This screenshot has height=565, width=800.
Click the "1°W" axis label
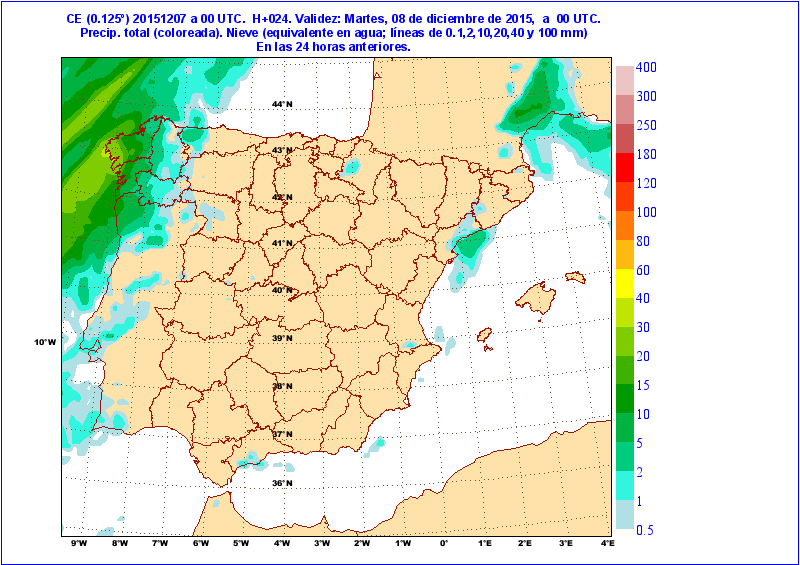403,544
